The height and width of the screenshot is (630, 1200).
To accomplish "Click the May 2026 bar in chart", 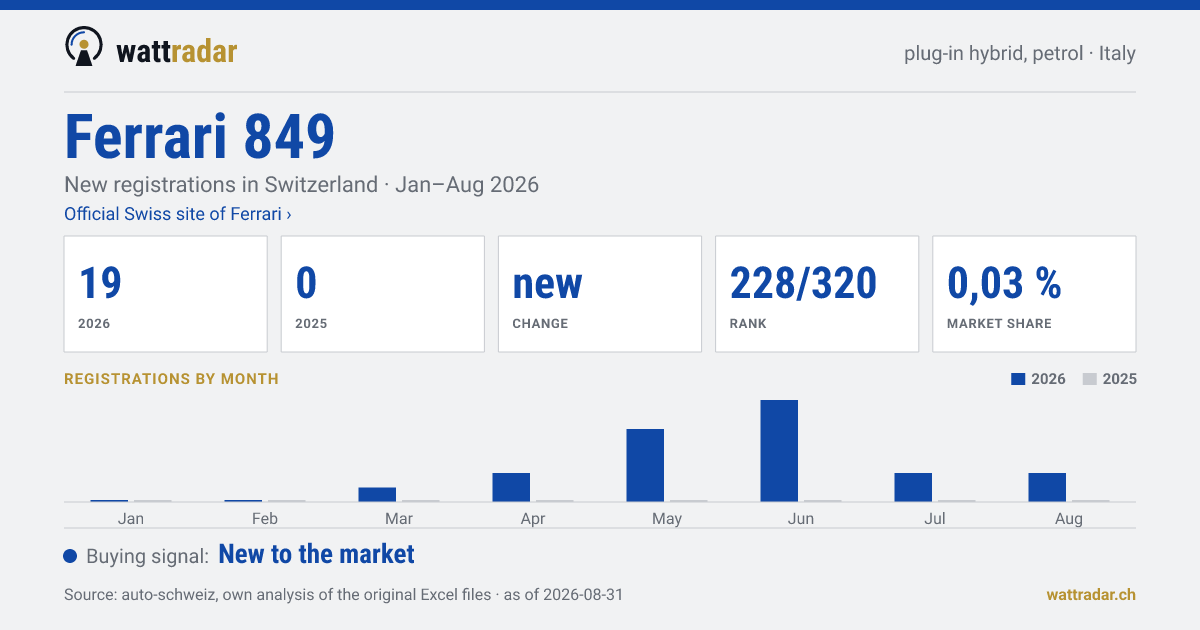I will pos(645,465).
